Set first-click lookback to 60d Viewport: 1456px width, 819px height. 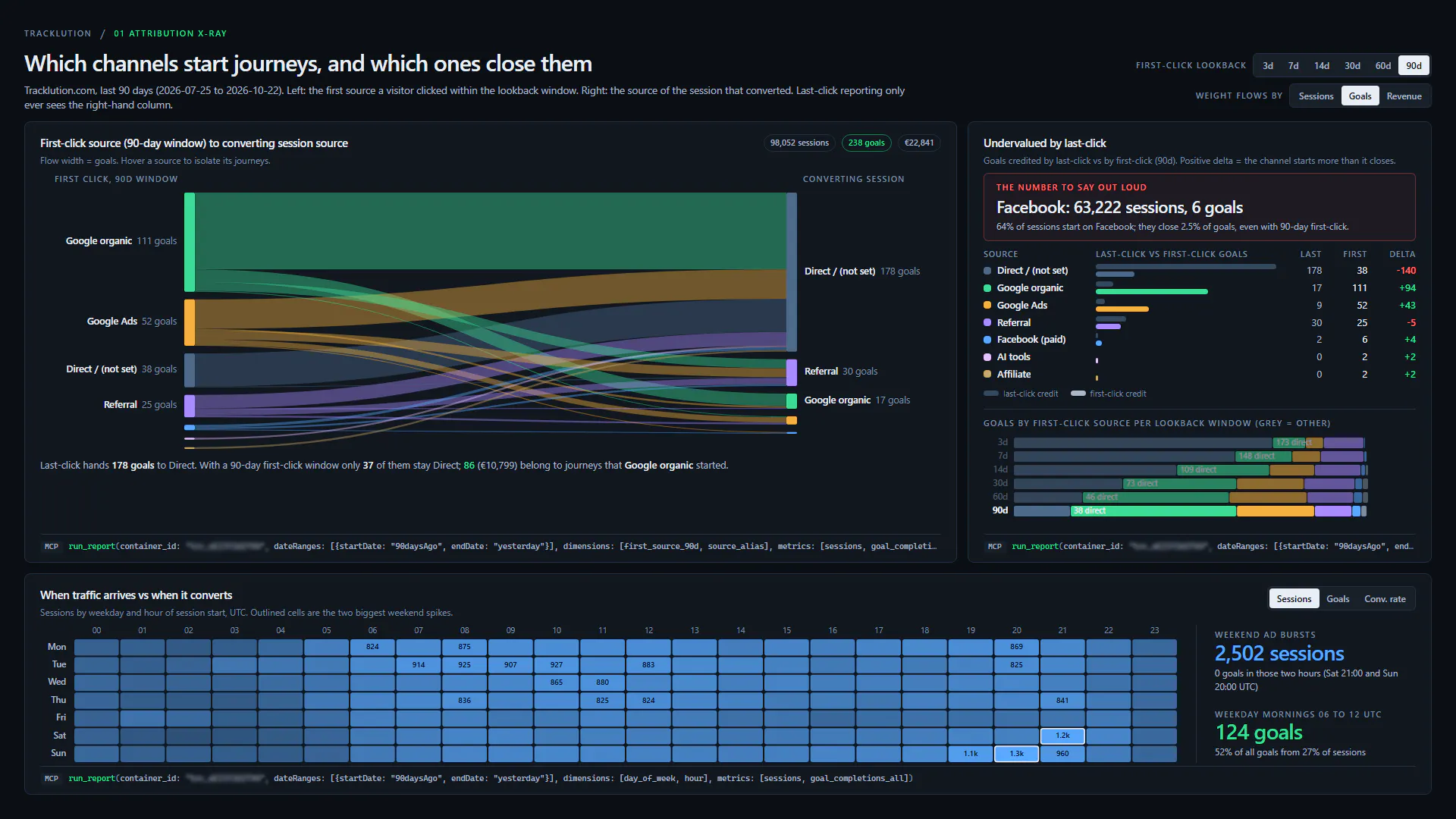[x=1383, y=66]
